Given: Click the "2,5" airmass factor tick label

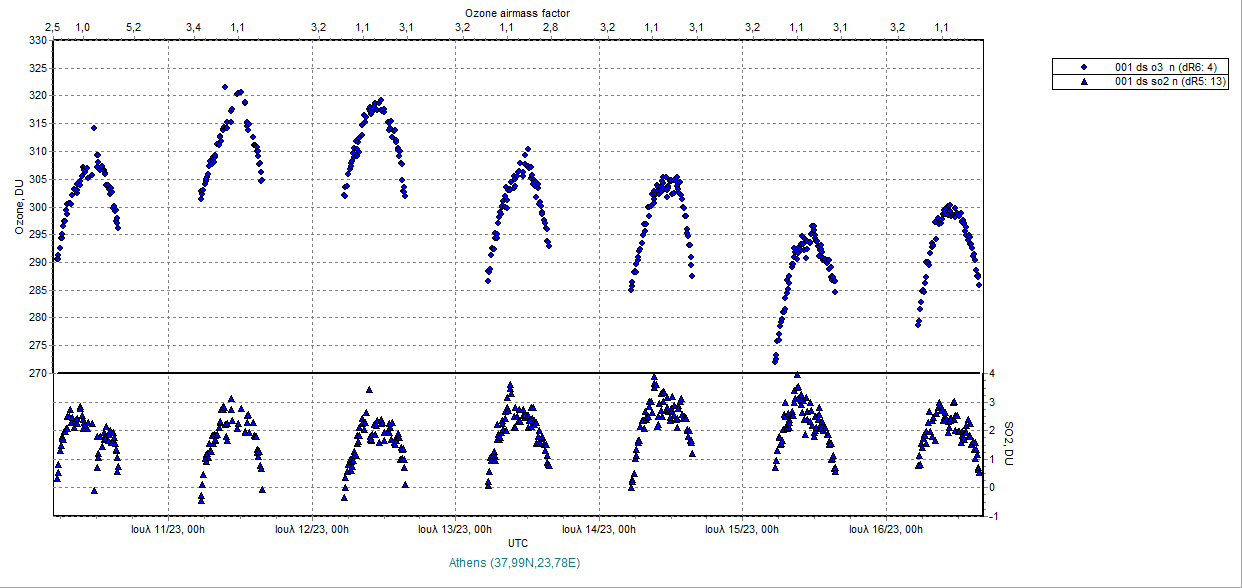Looking at the screenshot, I should [x=53, y=27].
